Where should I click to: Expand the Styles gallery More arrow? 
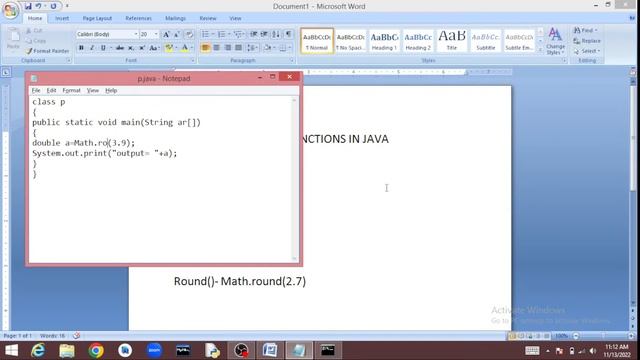(x=540, y=50)
